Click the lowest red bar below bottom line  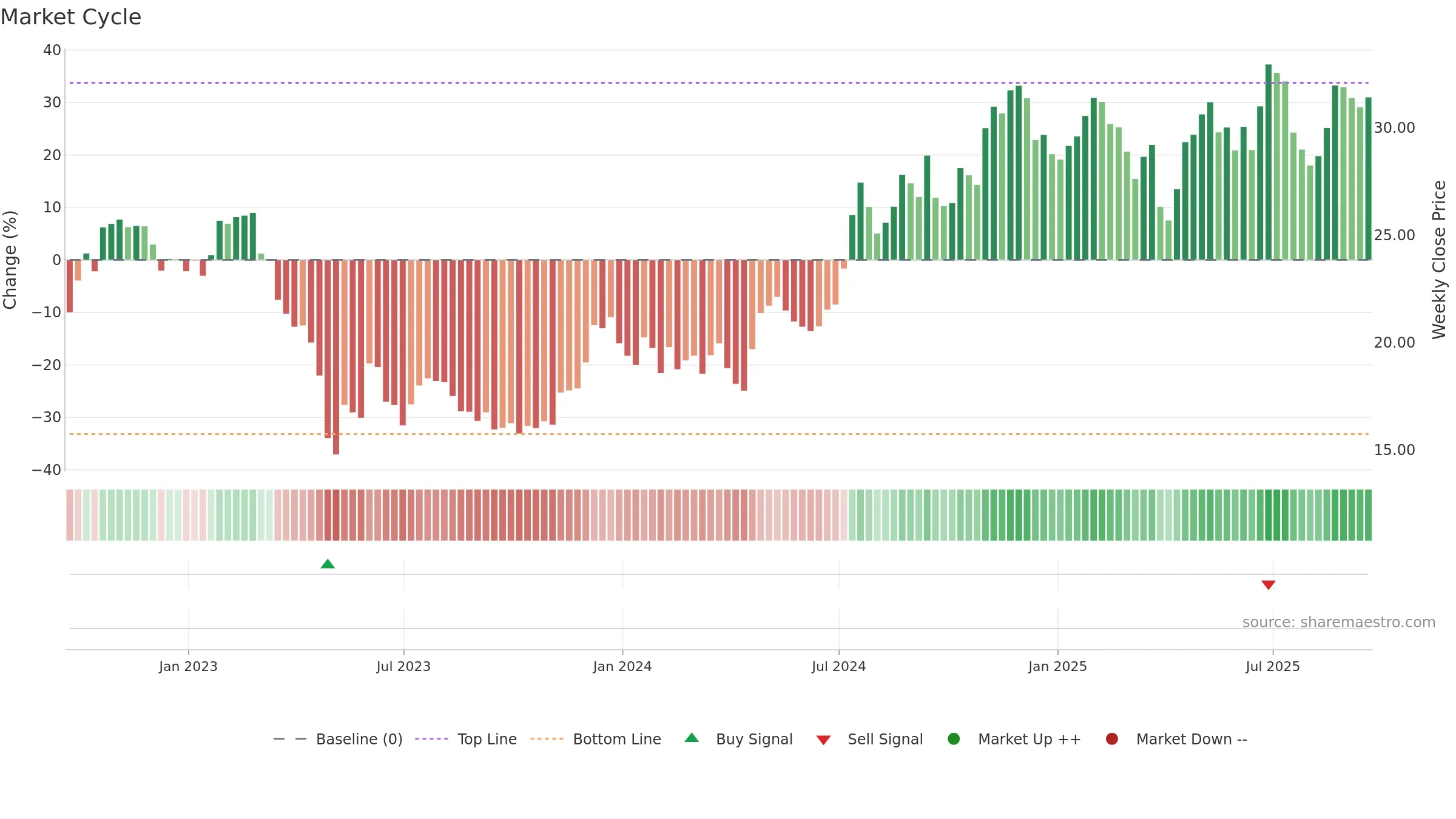pyautogui.click(x=336, y=357)
